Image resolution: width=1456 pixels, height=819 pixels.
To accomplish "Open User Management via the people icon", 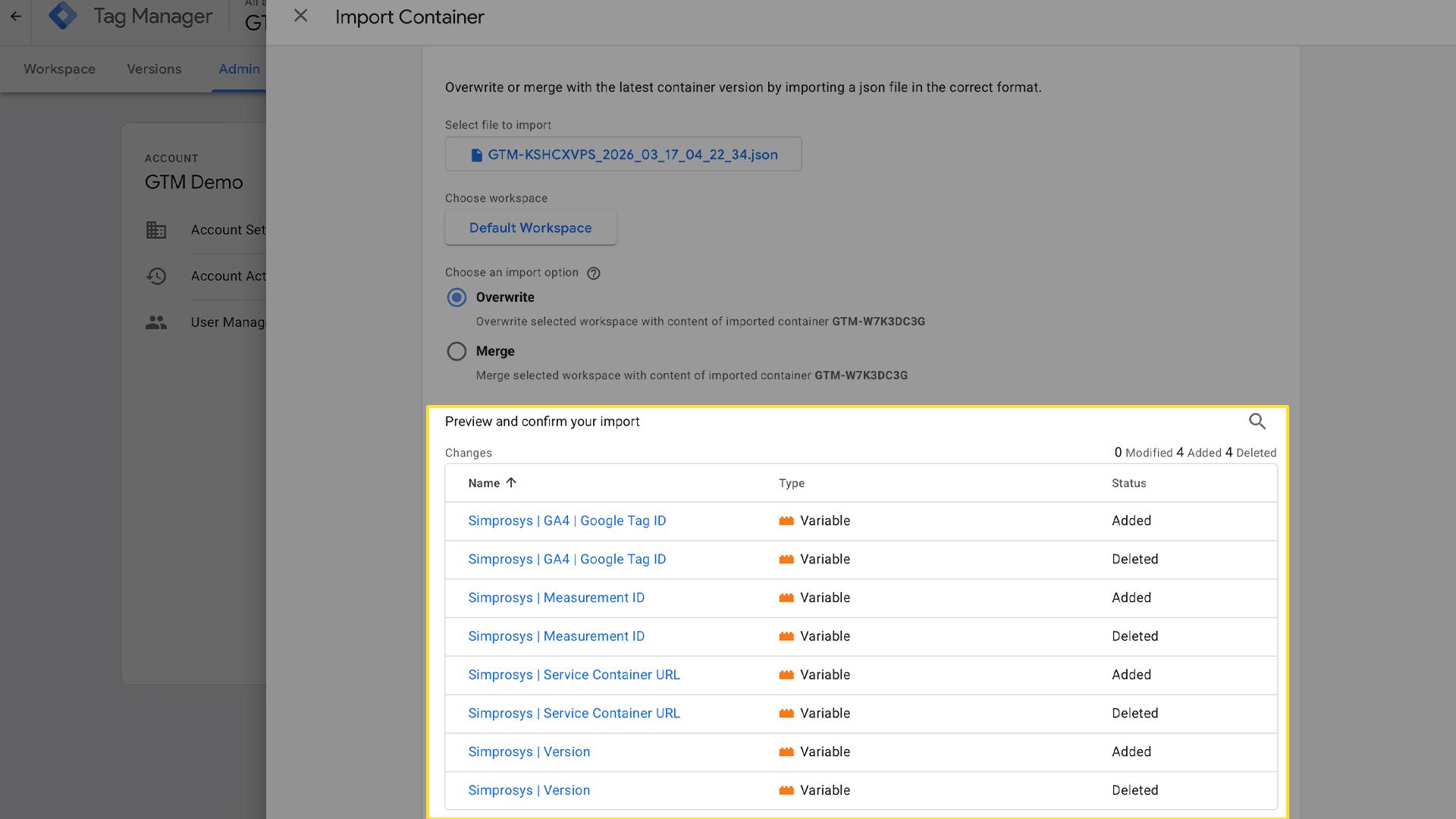I will 156,322.
